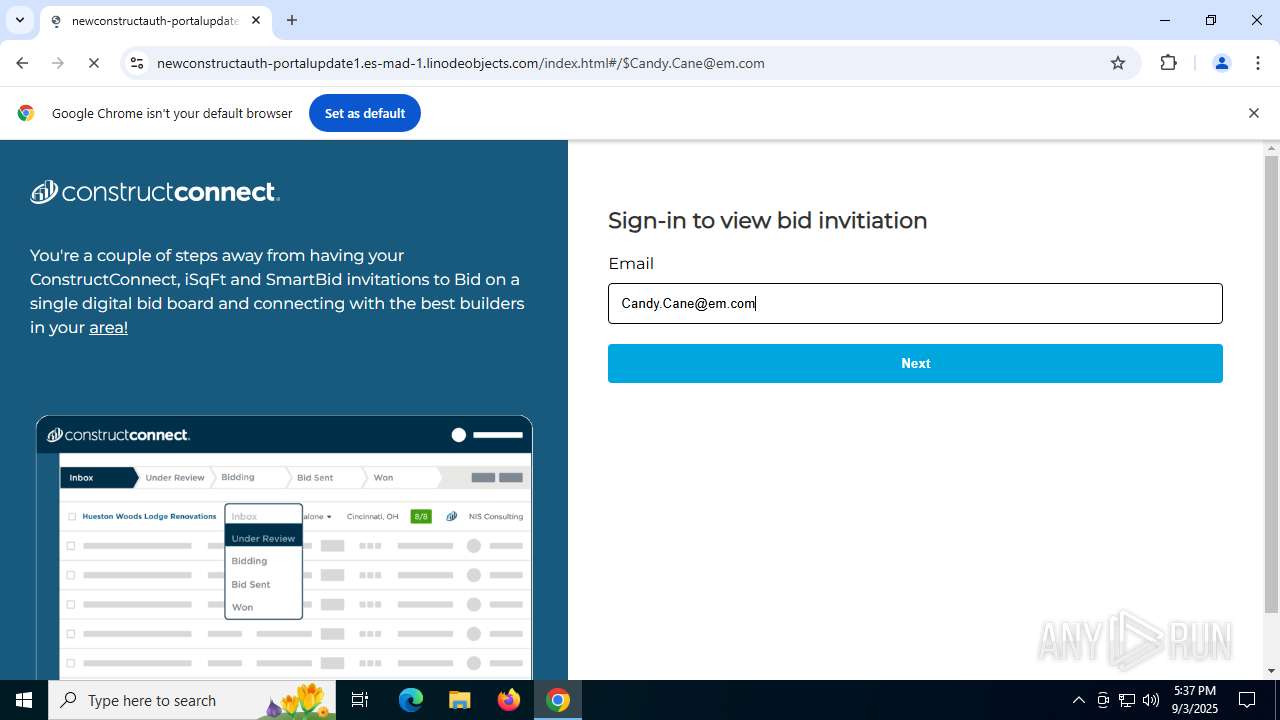Close the newconstructauth tab
Viewport: 1280px width, 720px height.
pos(256,20)
